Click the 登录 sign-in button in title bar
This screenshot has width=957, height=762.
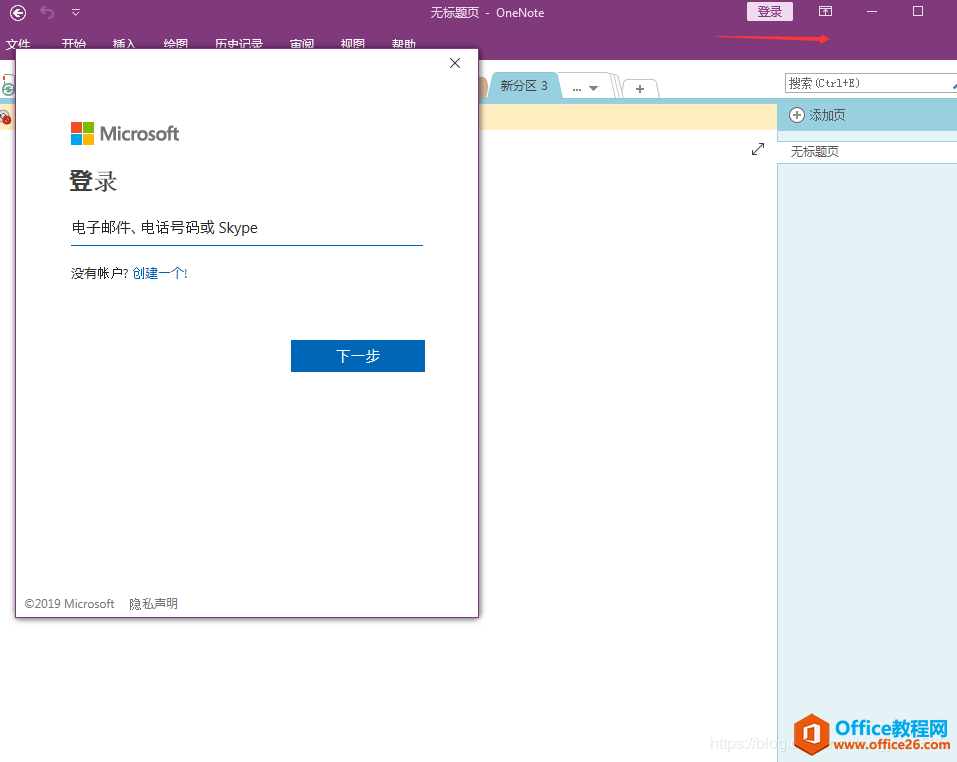pyautogui.click(x=770, y=12)
